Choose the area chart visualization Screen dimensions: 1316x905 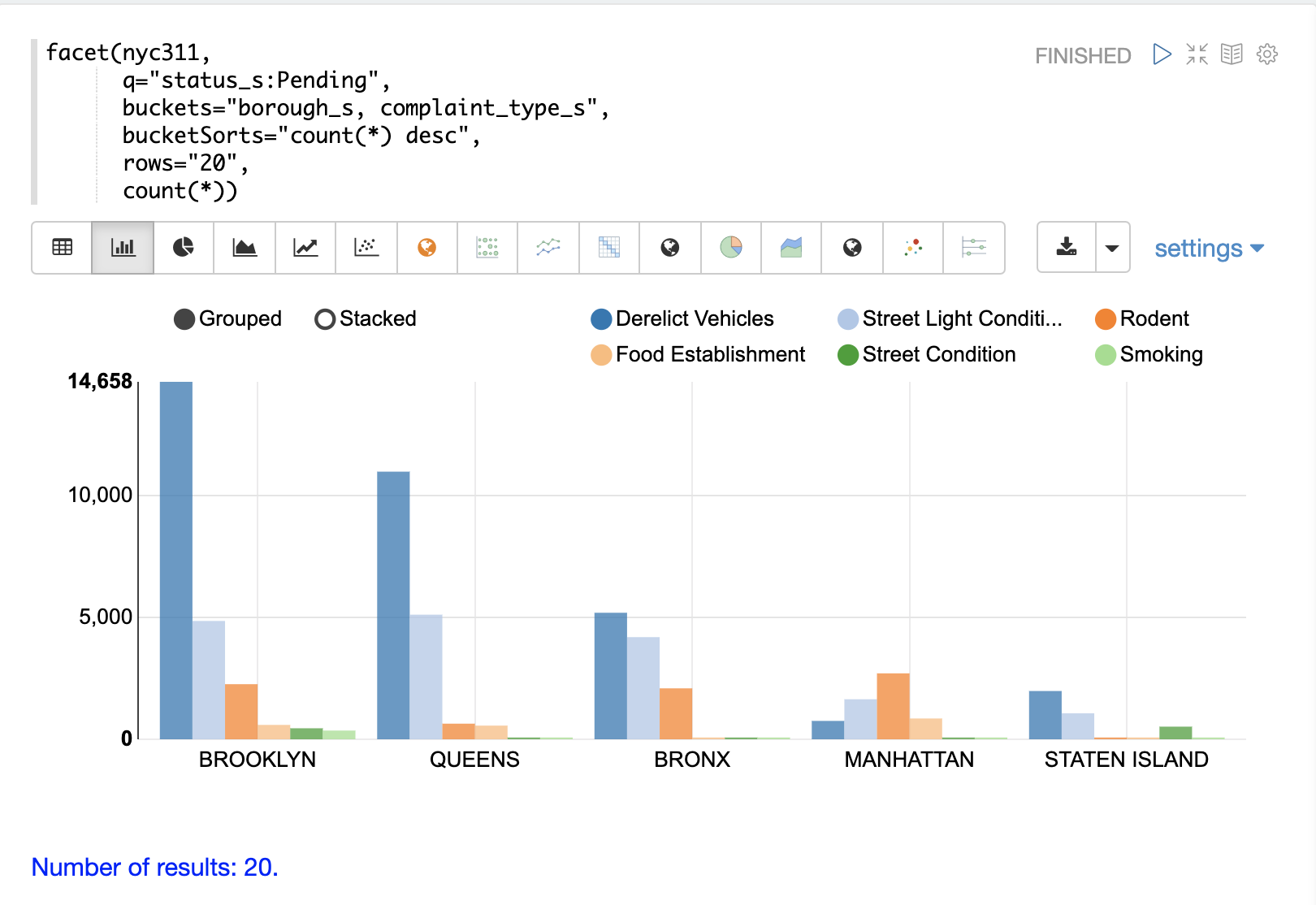tap(245, 248)
